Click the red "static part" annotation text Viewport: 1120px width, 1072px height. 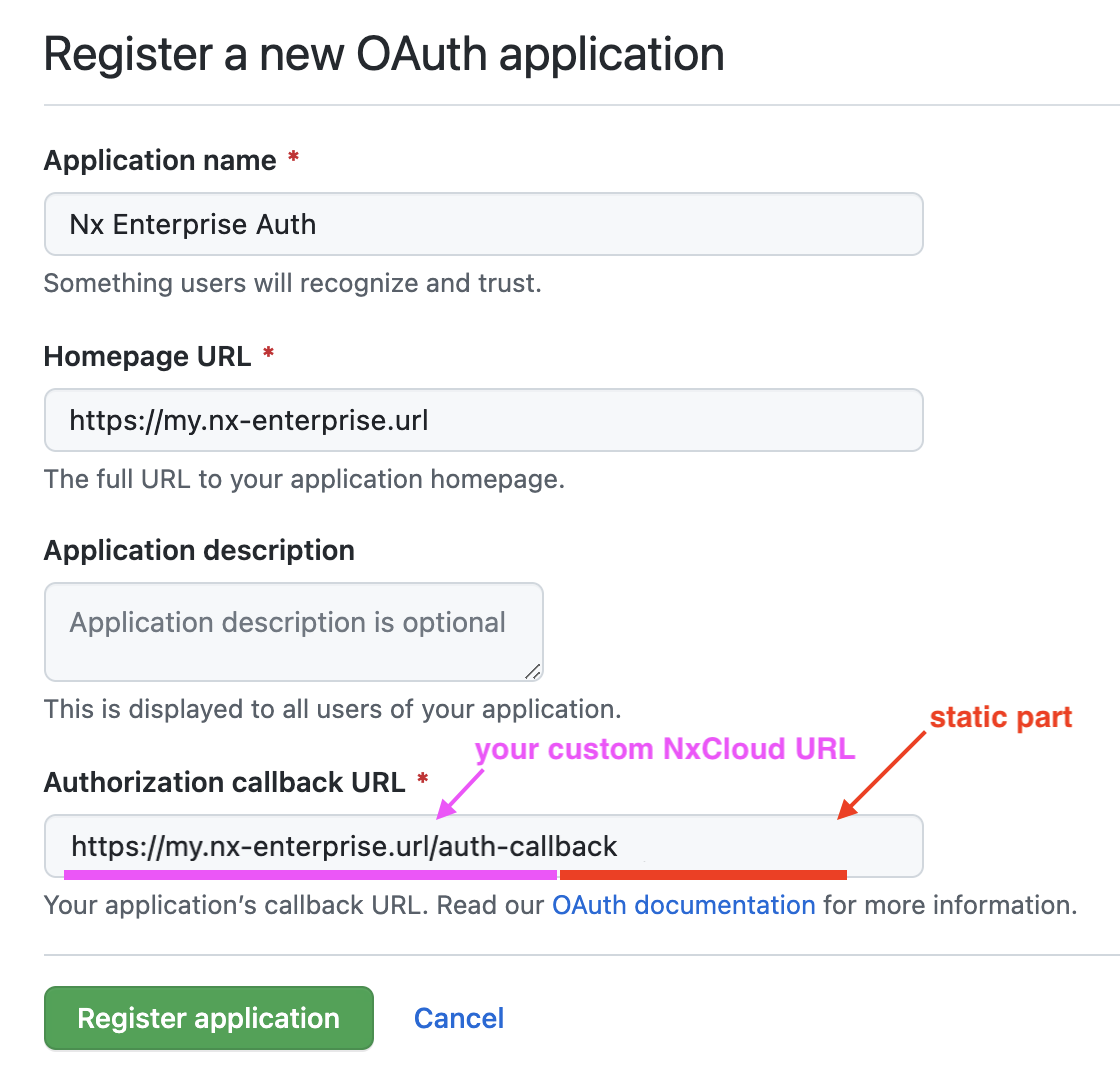pyautogui.click(x=1001, y=717)
